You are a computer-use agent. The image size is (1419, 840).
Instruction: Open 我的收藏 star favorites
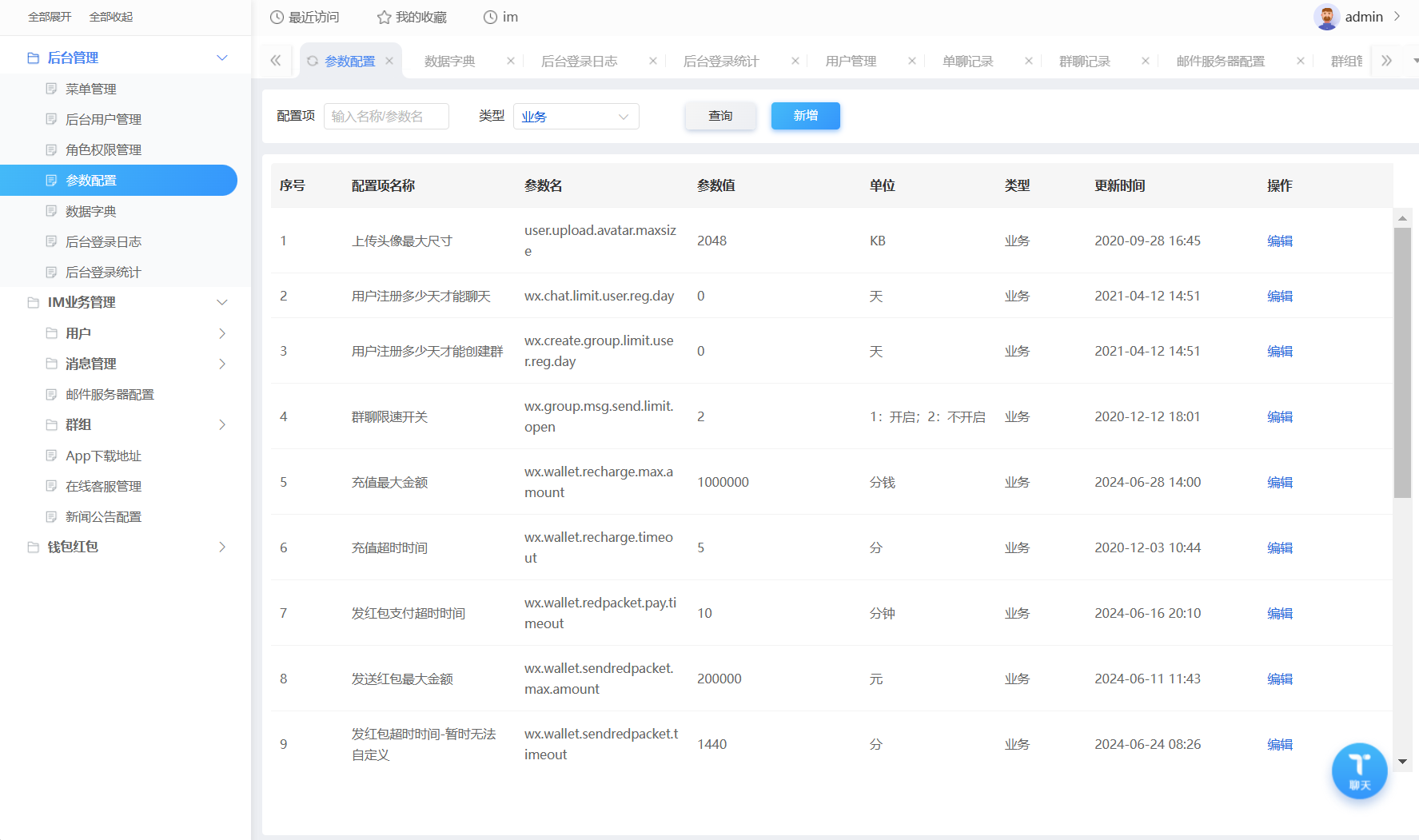384,17
